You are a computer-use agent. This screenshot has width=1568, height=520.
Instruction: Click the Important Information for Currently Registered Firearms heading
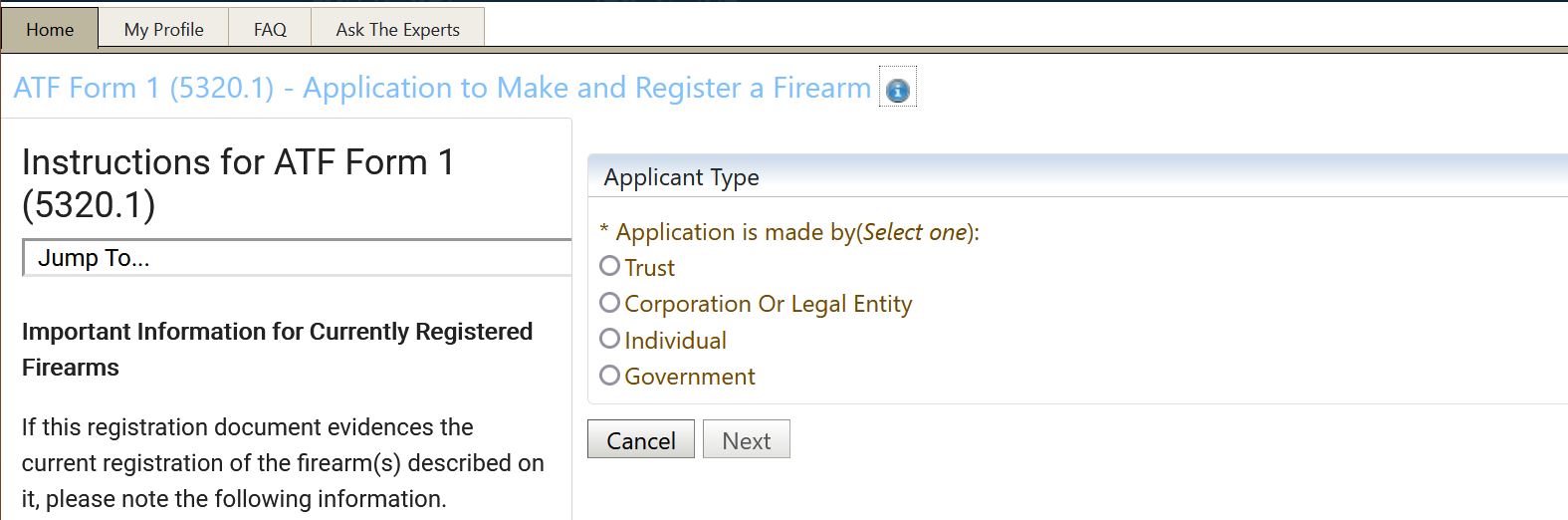tap(277, 350)
